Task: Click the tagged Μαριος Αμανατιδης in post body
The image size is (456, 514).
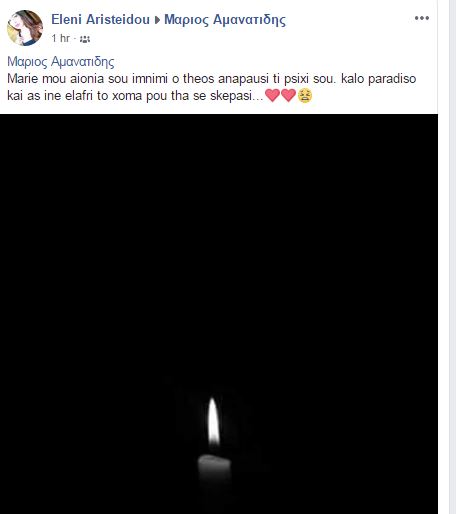Action: coord(61,62)
